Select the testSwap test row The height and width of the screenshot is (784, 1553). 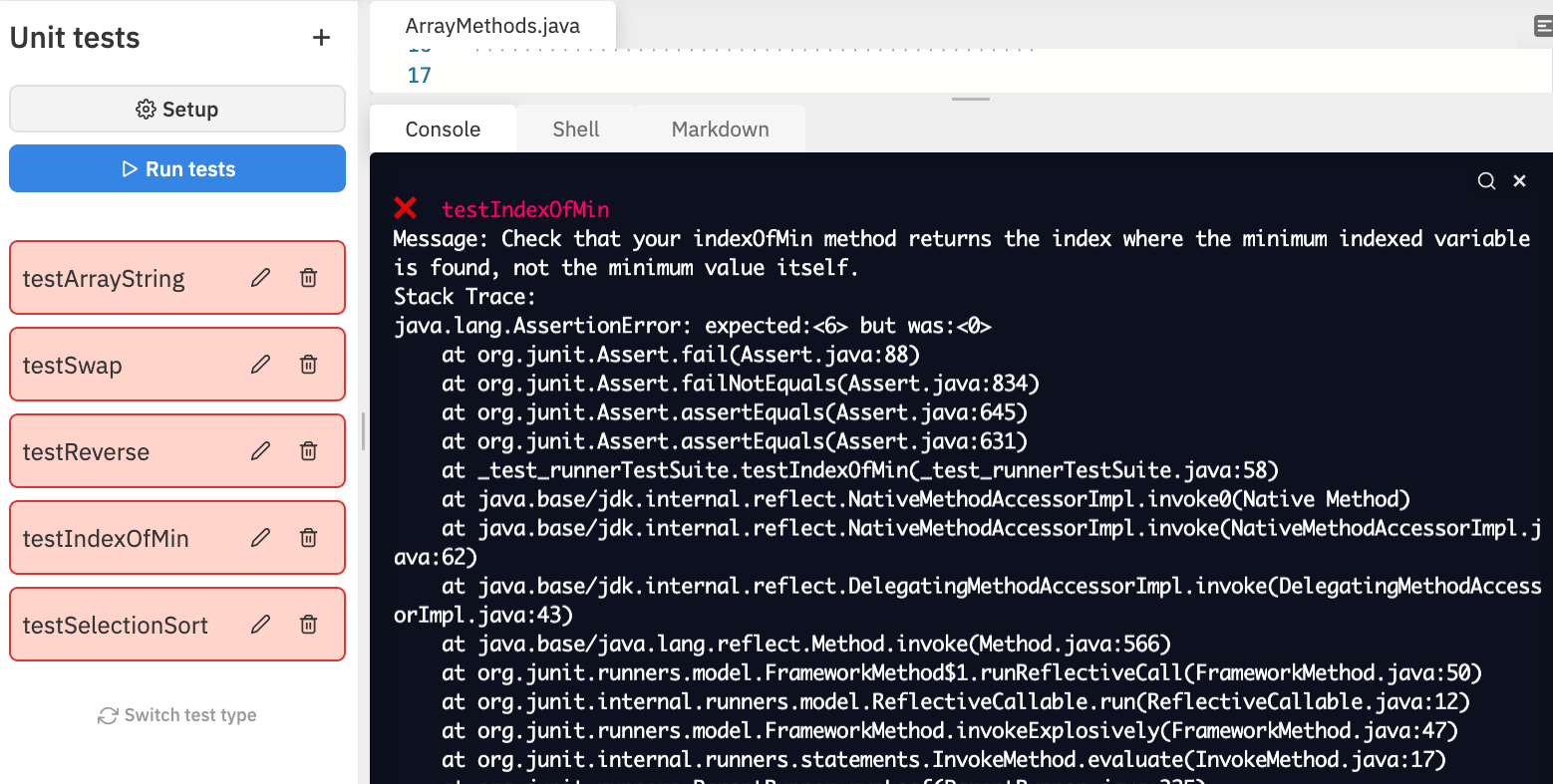click(x=177, y=365)
